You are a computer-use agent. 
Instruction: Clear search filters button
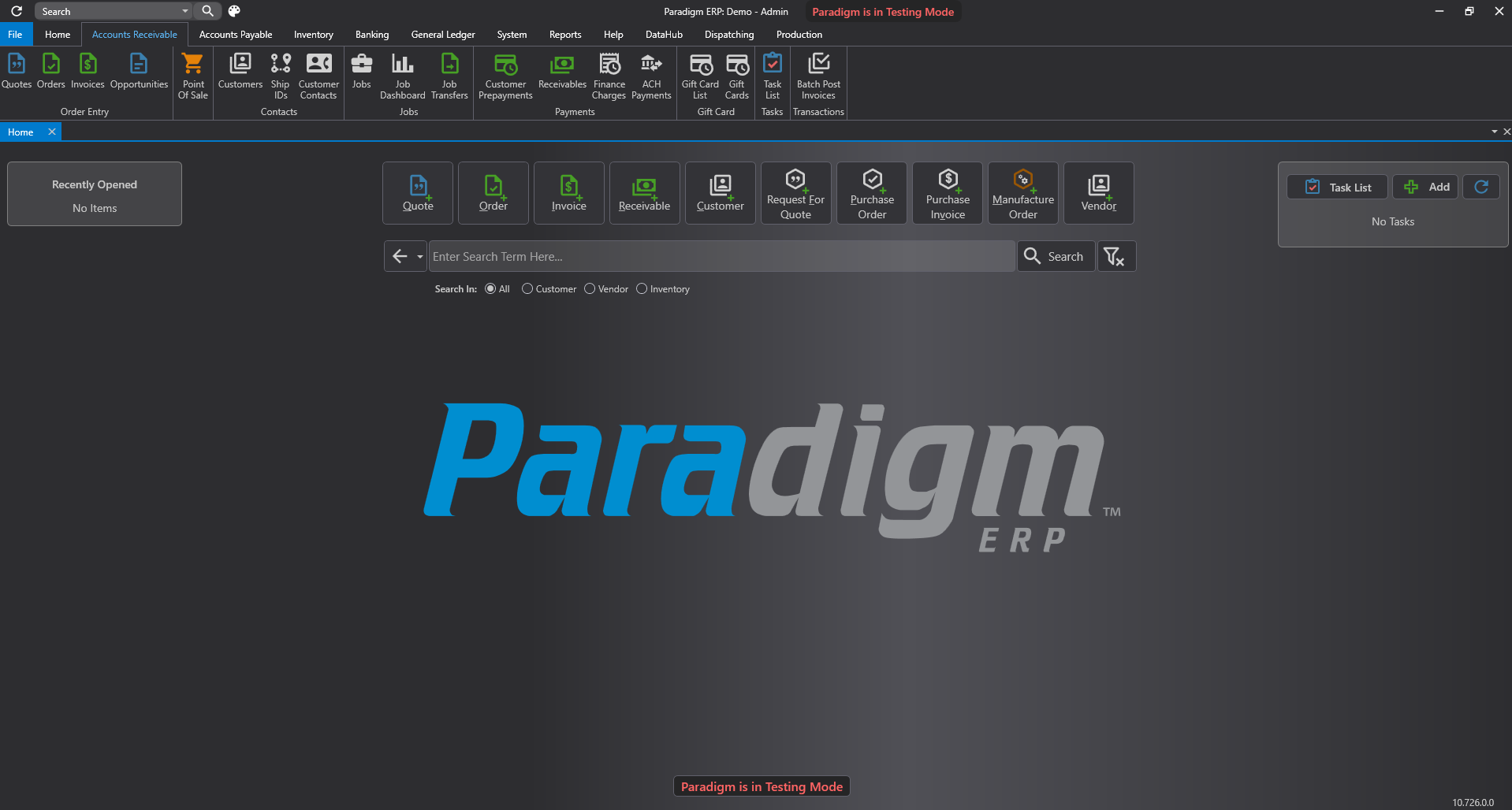[x=1116, y=256]
